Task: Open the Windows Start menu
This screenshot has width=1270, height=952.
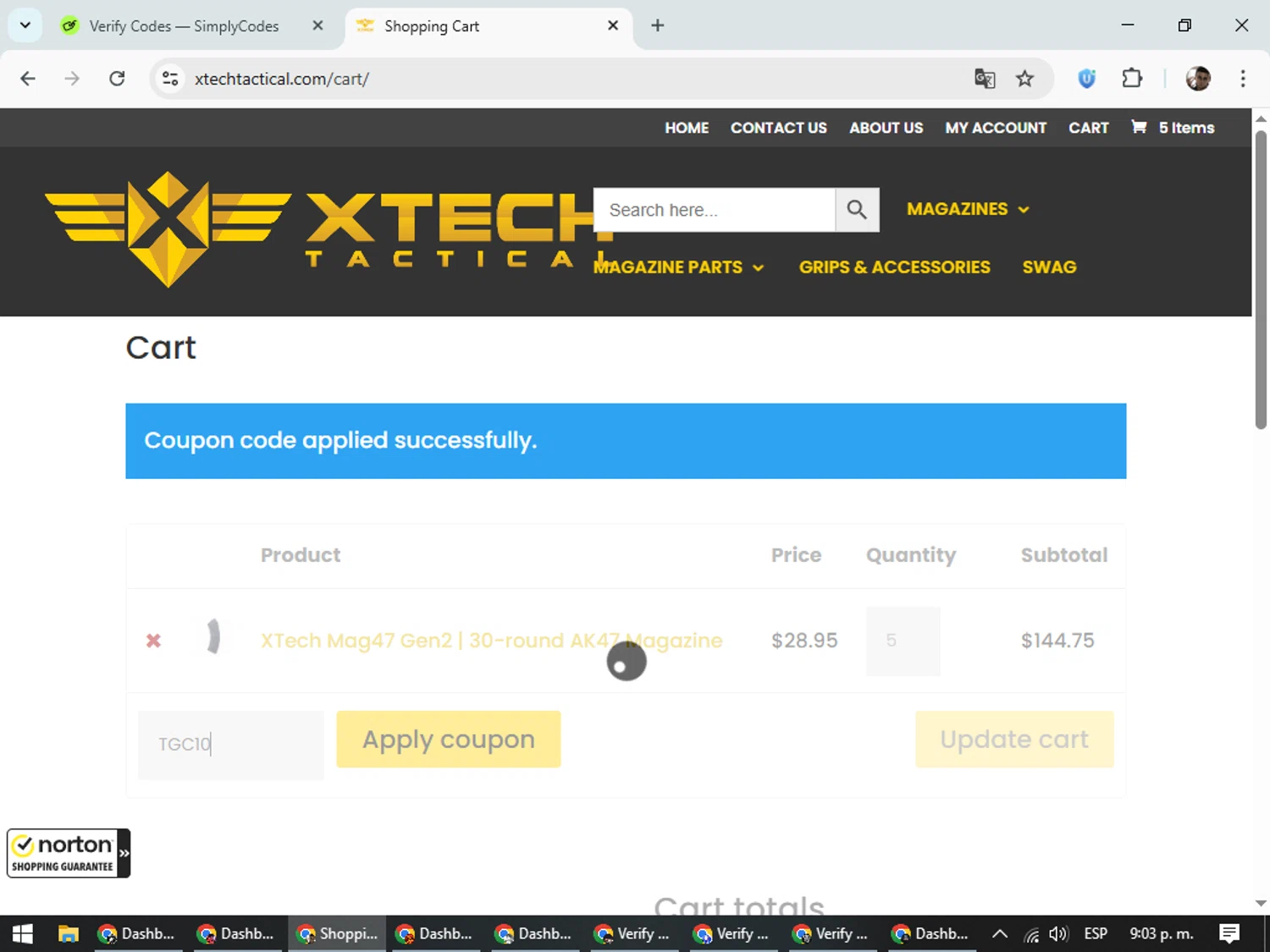Action: point(23,933)
